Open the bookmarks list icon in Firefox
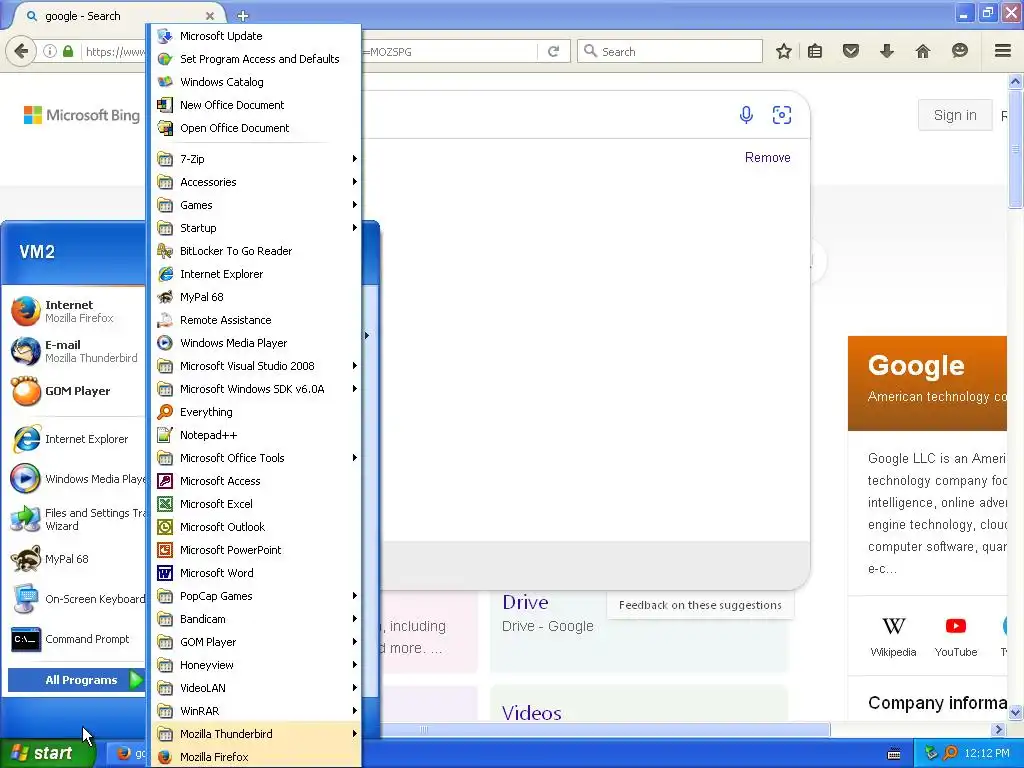The width and height of the screenshot is (1024, 768). [x=815, y=51]
